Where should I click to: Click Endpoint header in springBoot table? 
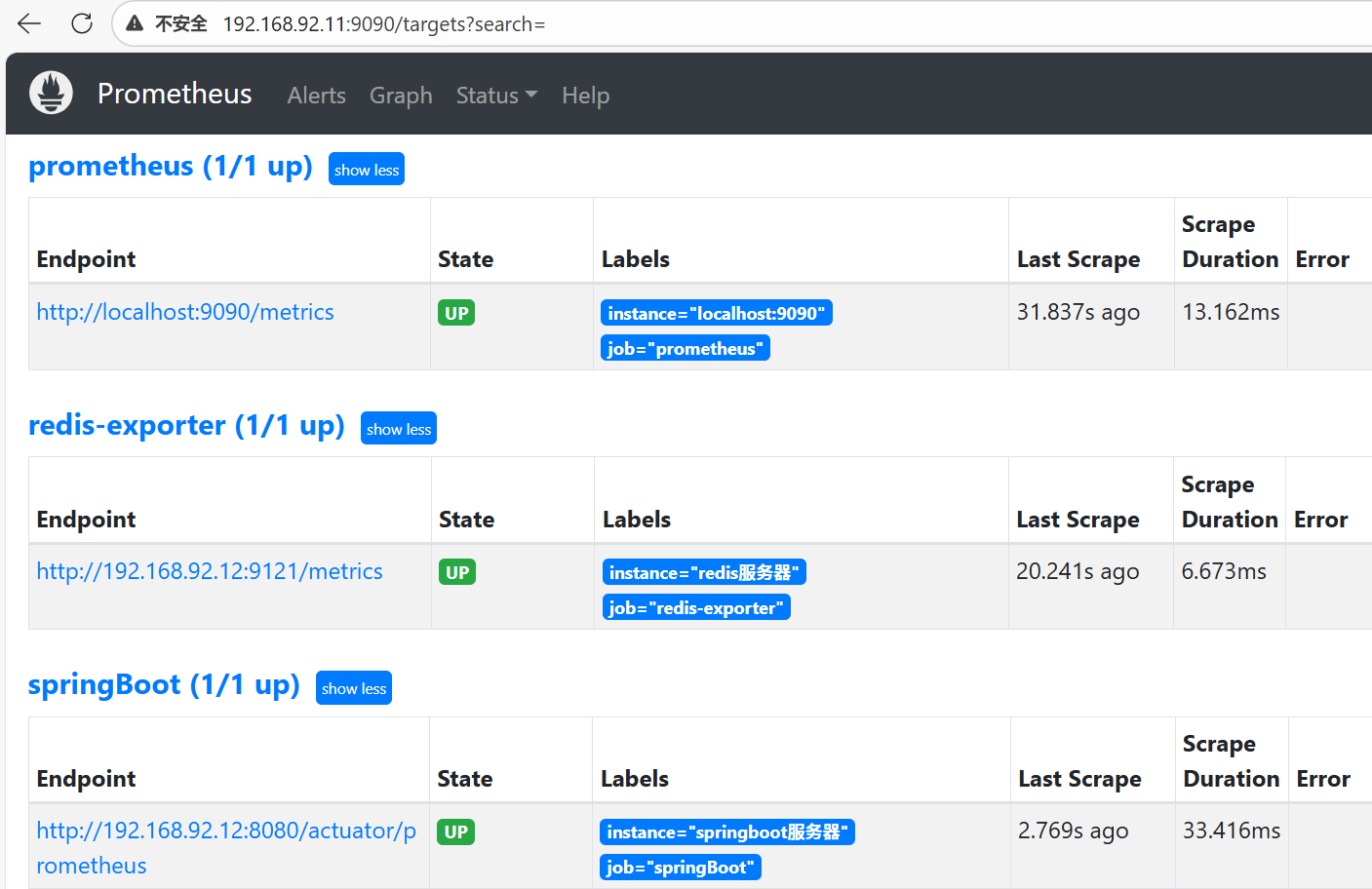click(86, 779)
